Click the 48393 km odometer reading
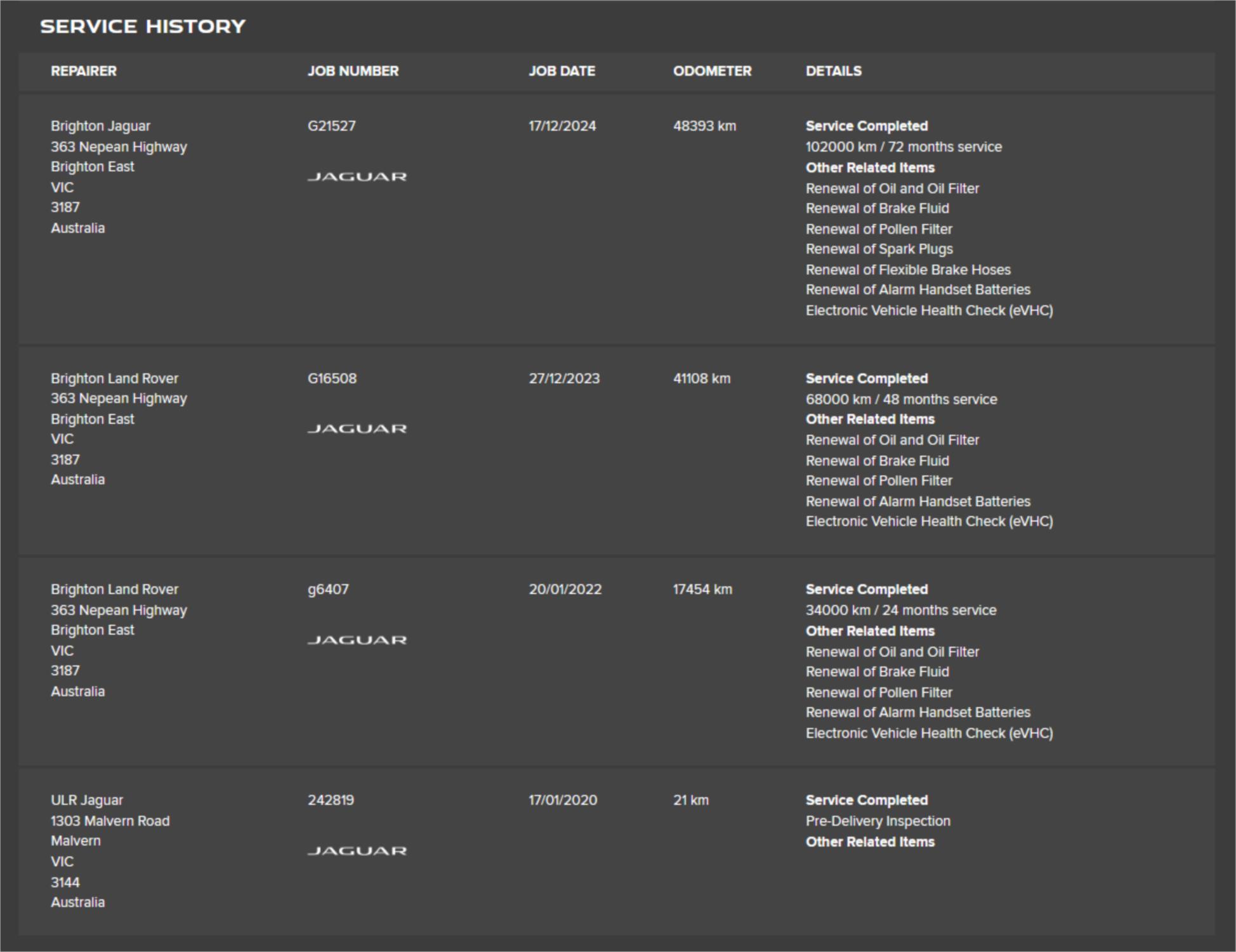This screenshot has width=1236, height=952. [x=704, y=126]
